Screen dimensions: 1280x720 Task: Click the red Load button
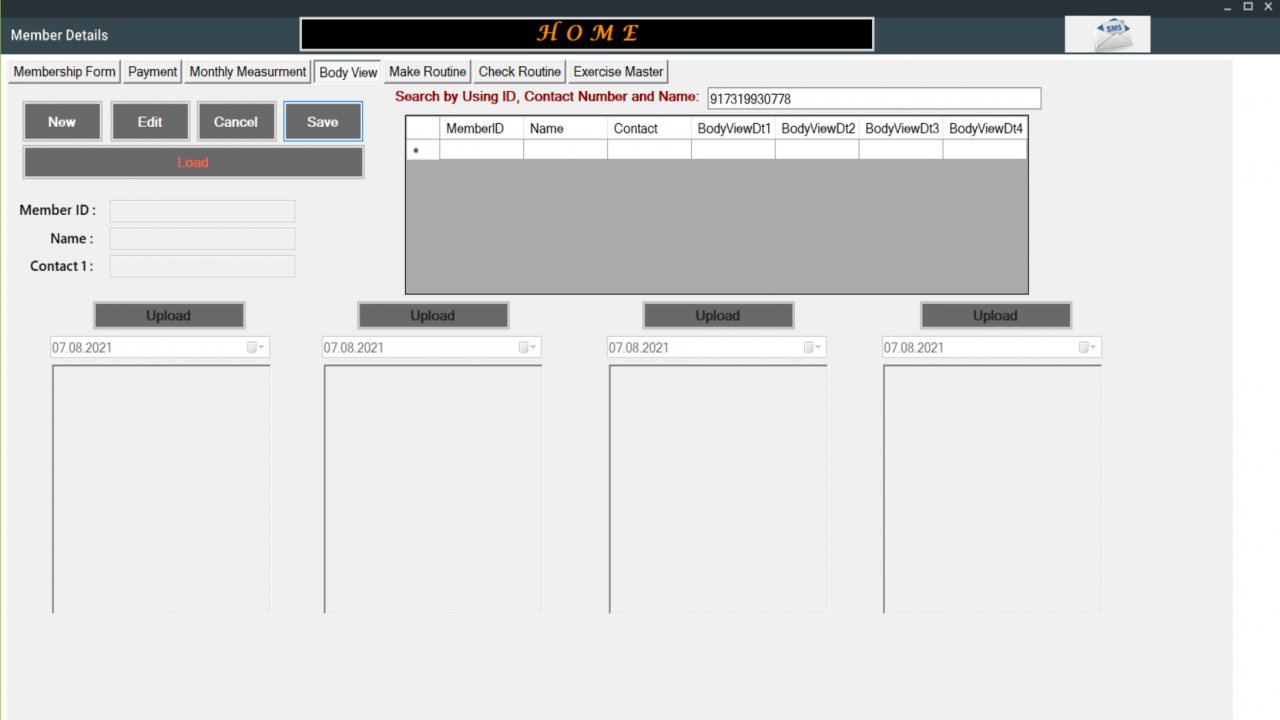193,162
